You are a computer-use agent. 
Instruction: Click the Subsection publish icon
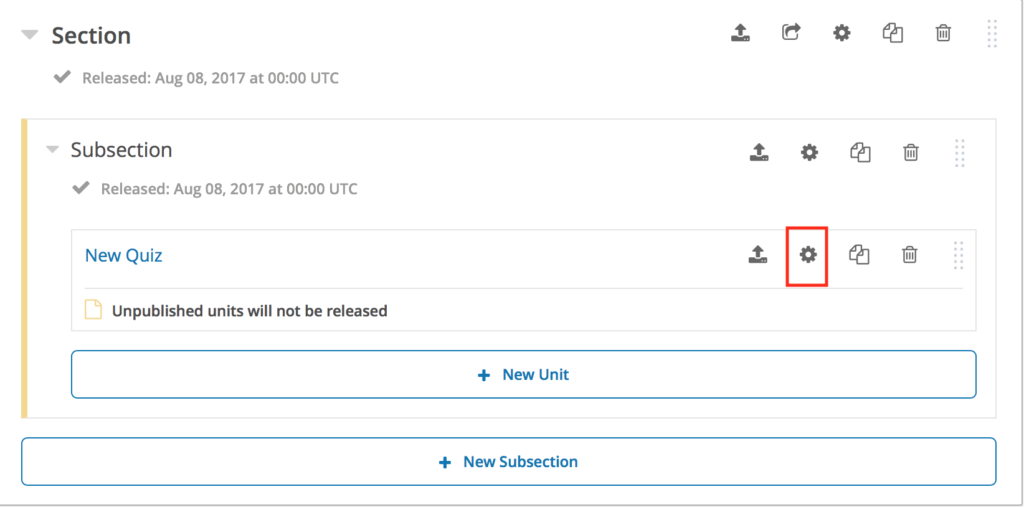point(758,153)
